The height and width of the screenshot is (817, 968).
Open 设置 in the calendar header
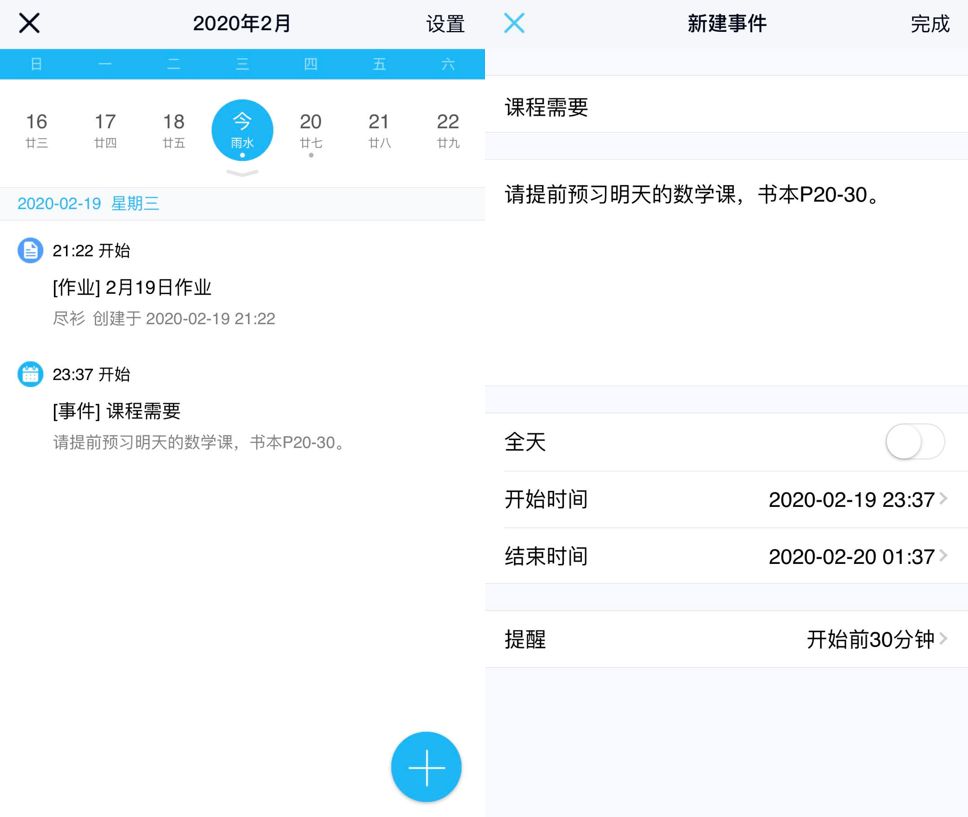point(445,24)
